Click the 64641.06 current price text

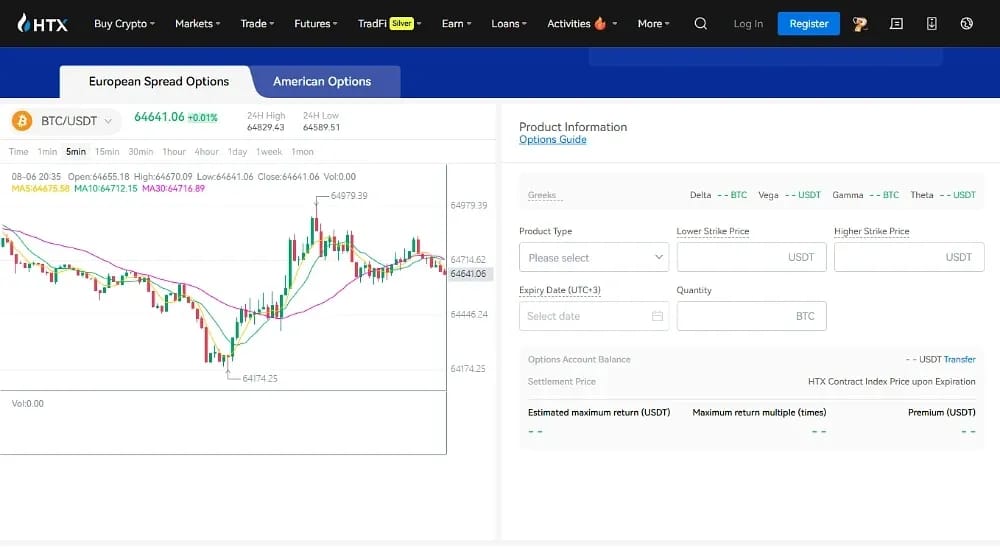point(159,117)
